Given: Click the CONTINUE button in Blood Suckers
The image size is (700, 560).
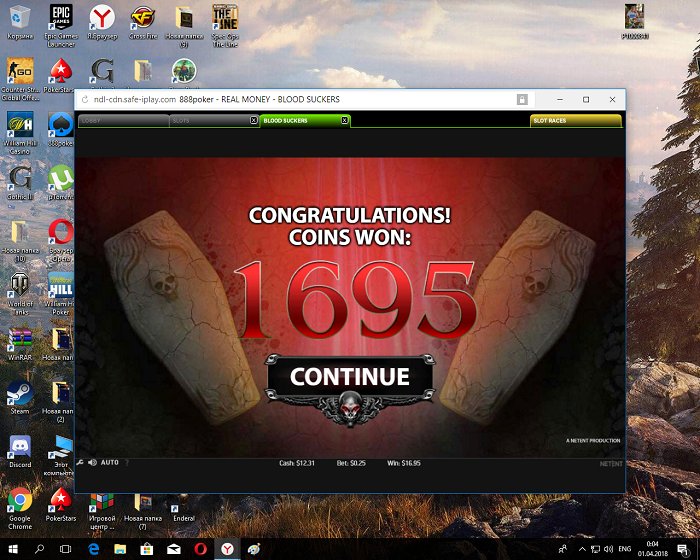Looking at the screenshot, I should (x=350, y=376).
